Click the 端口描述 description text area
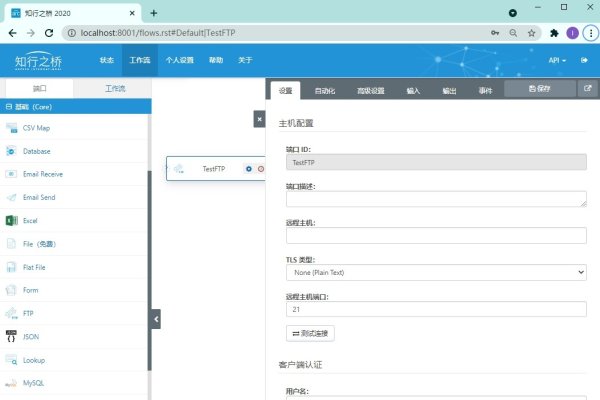Screen dimensions: 600x400 point(436,199)
